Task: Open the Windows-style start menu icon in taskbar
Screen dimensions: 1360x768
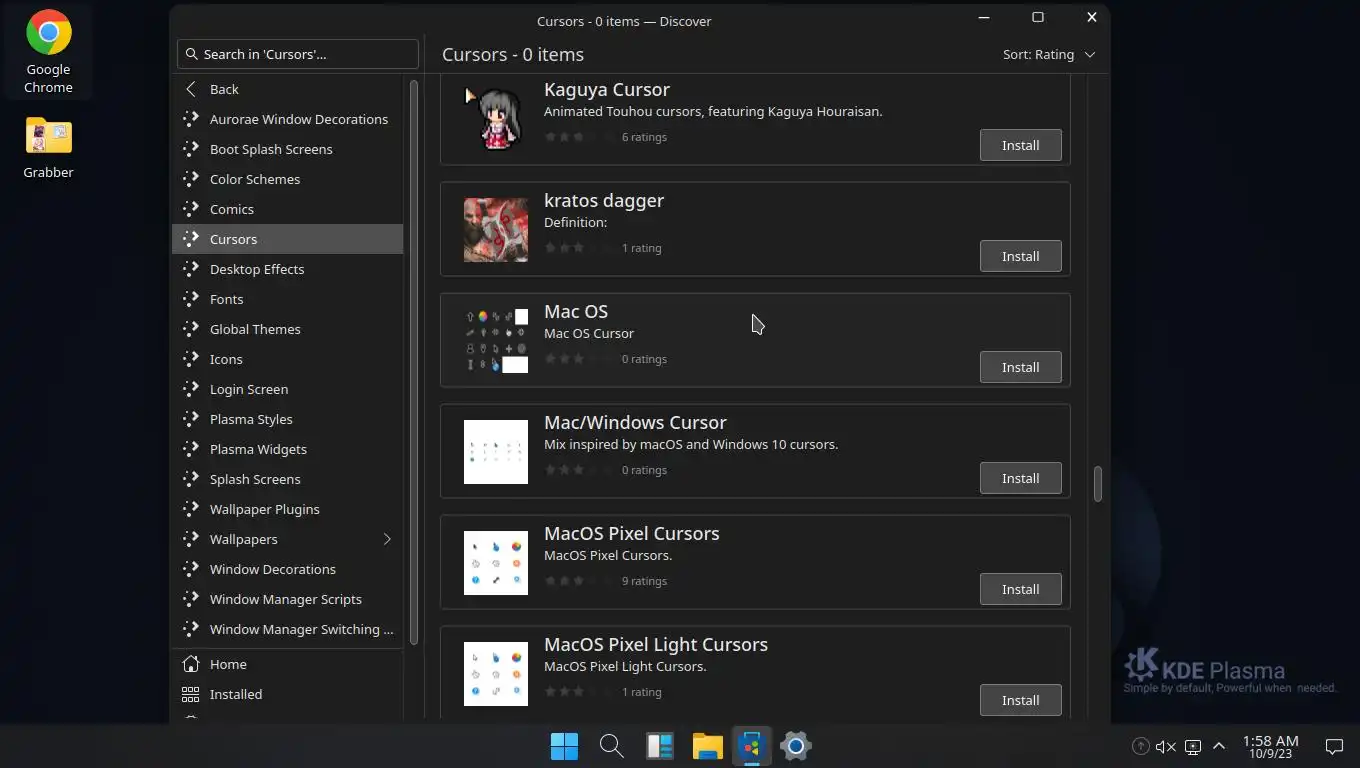Action: 564,746
